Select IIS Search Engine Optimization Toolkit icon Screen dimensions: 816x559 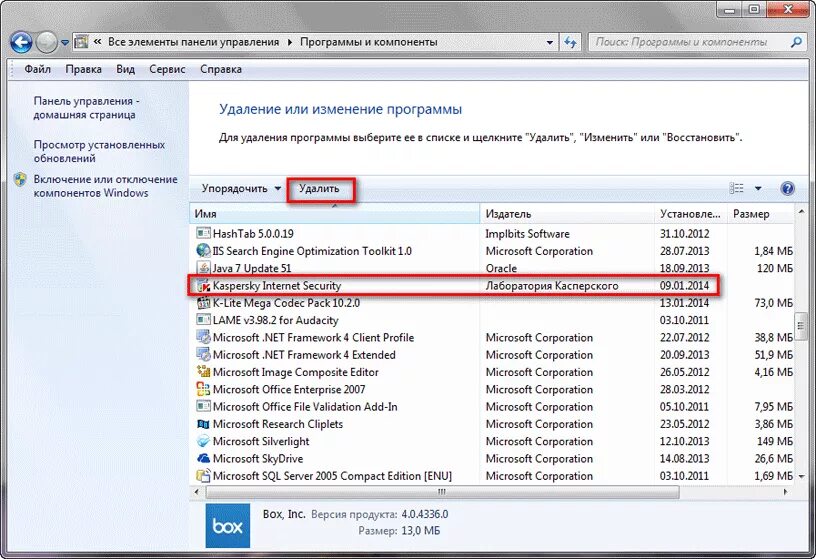[203, 251]
